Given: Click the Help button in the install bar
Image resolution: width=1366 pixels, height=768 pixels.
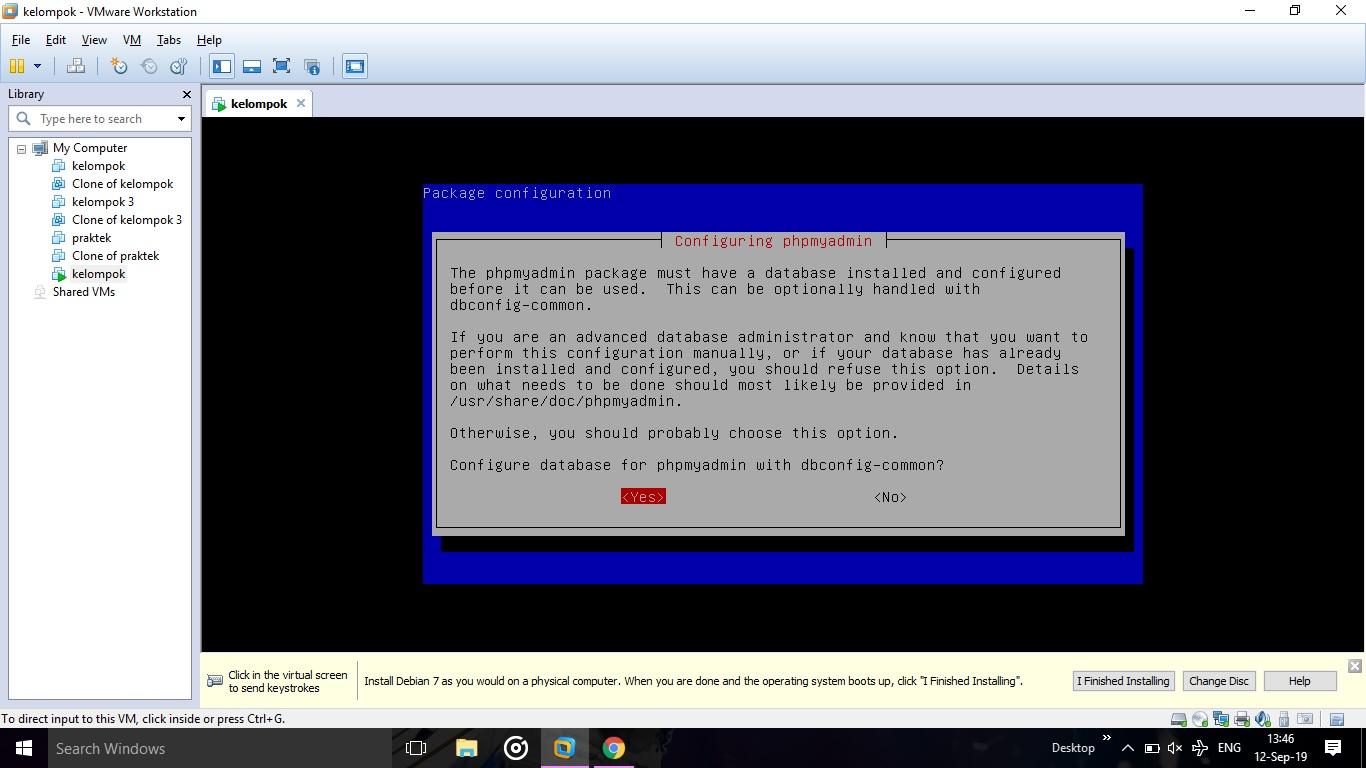Looking at the screenshot, I should 1299,681.
